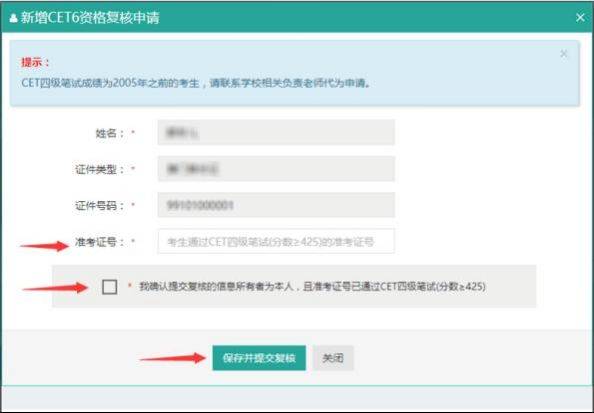The image size is (594, 413).
Task: Click the 证件号码 field
Action: [x=276, y=205]
